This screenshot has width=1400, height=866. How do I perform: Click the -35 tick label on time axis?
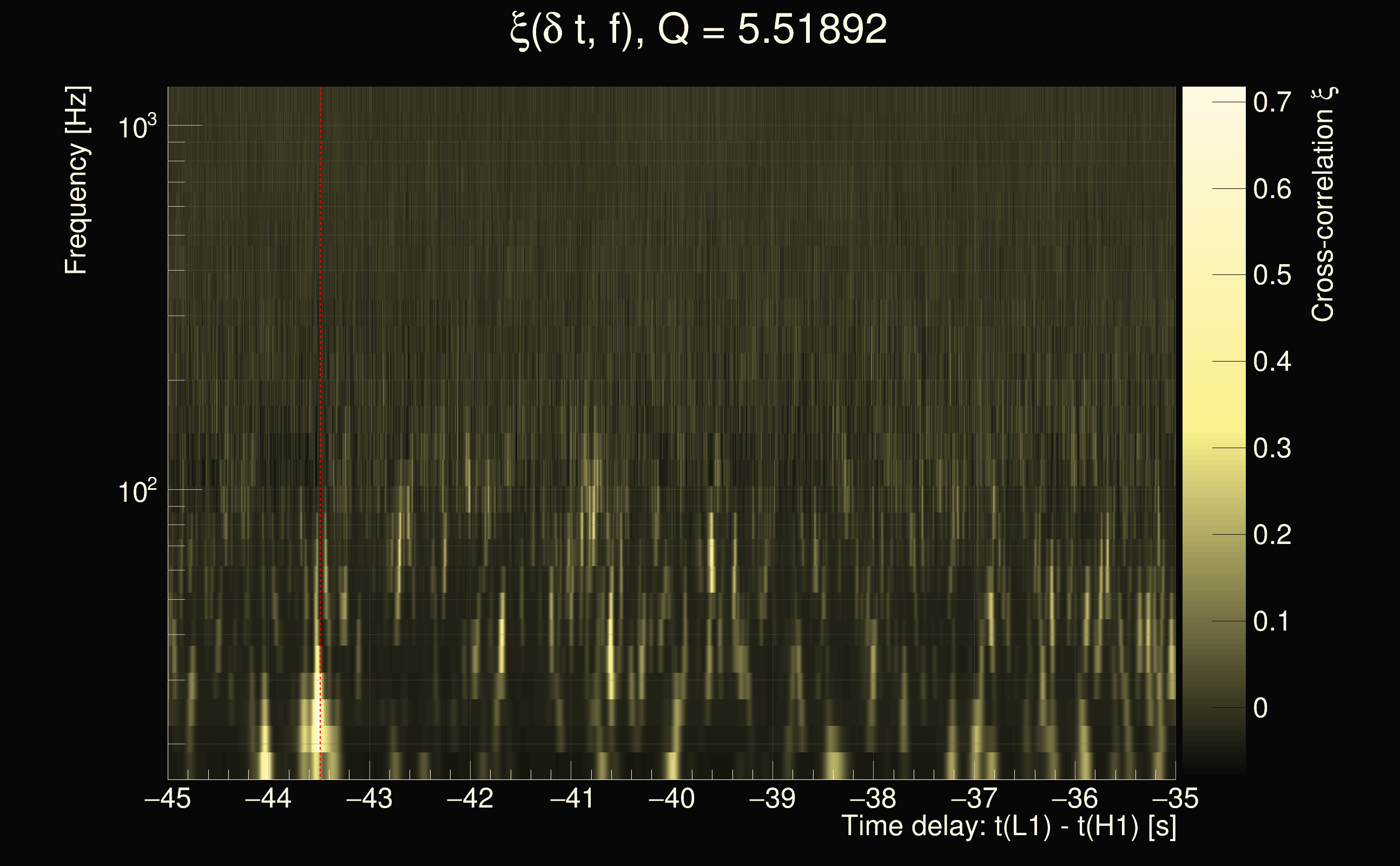(1175, 799)
